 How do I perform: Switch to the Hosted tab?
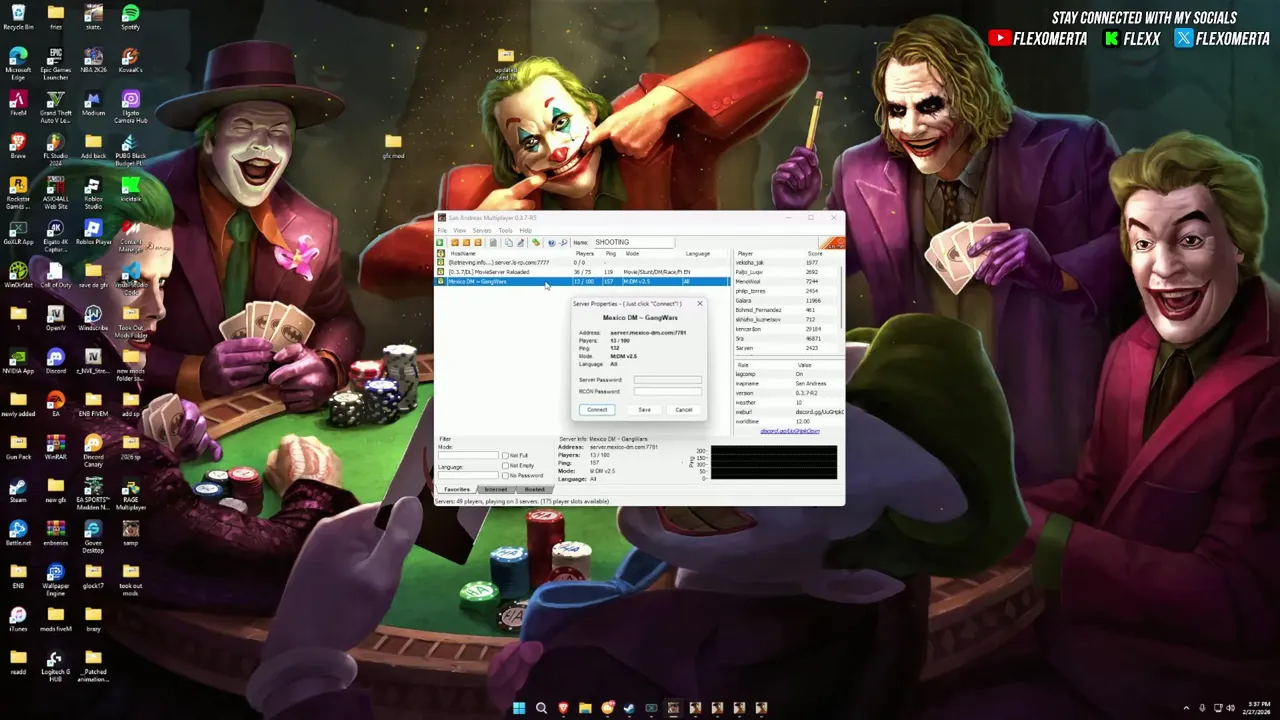534,490
